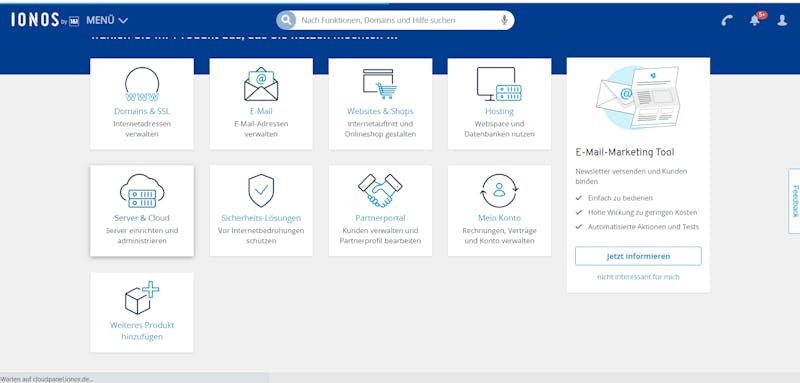
Task: Open the Sicherheits-Lösungen link
Action: pos(261,218)
